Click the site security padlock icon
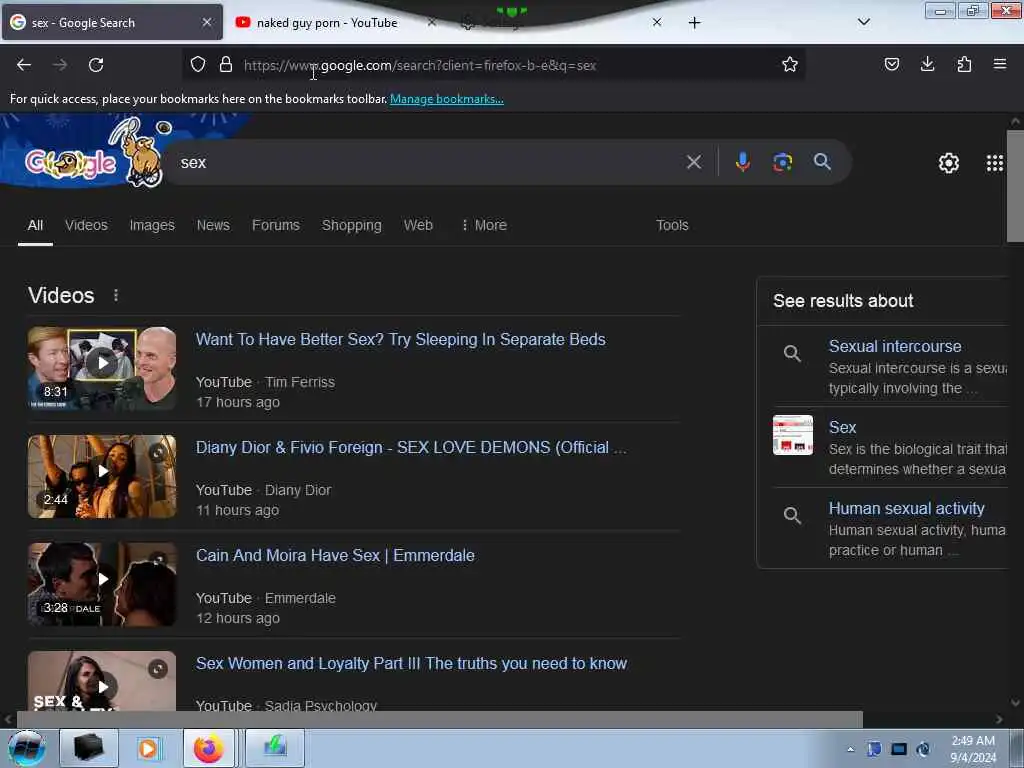1024x768 pixels. pyautogui.click(x=226, y=64)
